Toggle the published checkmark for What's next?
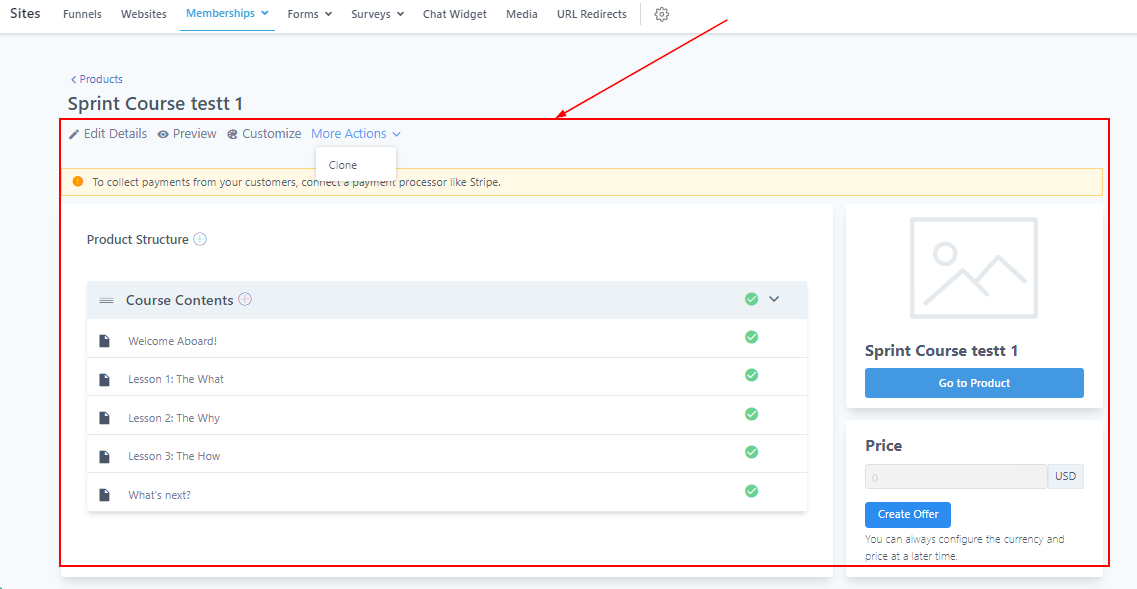Screen dimensions: 1137x589 751,491
